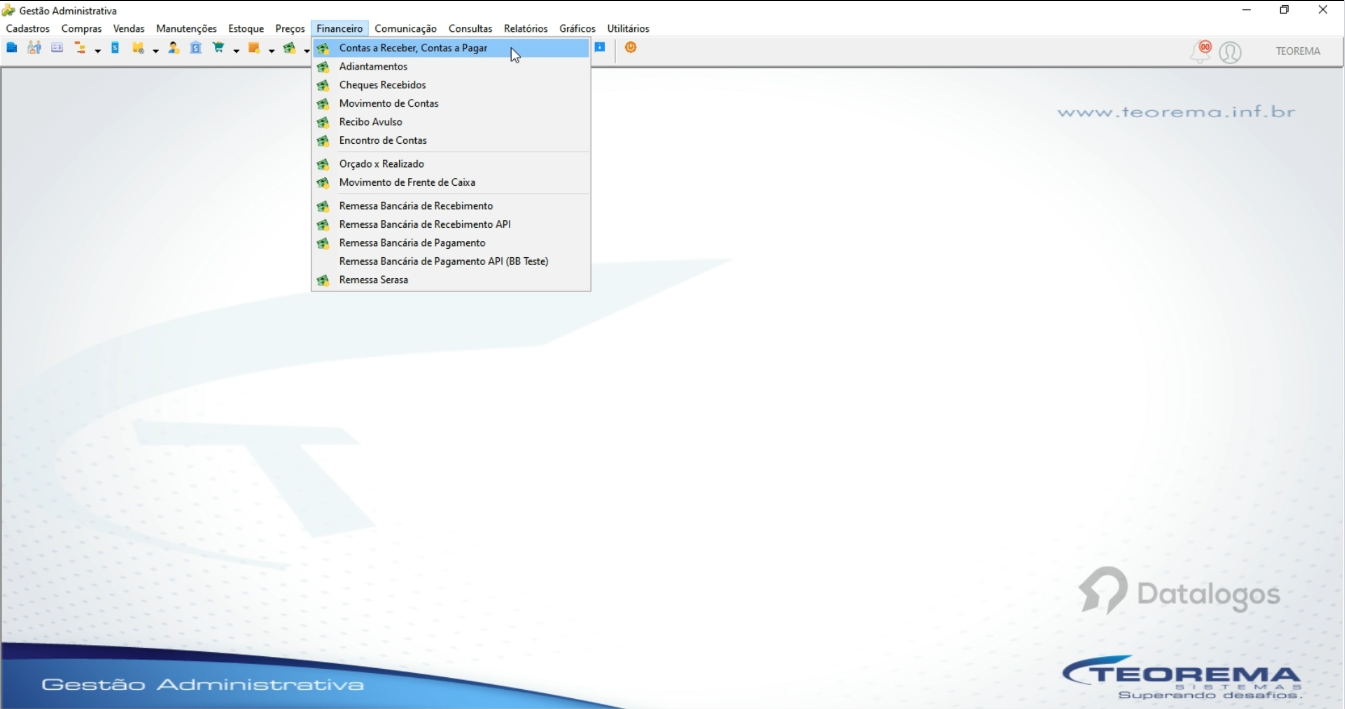
Task: Click the green money toolbar icon
Action: [289, 48]
